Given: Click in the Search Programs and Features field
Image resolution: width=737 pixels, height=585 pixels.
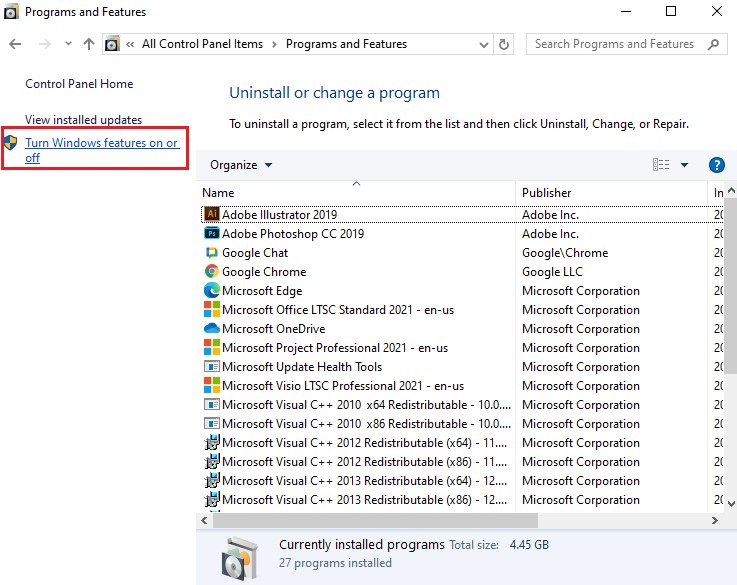Looking at the screenshot, I should click(x=614, y=44).
